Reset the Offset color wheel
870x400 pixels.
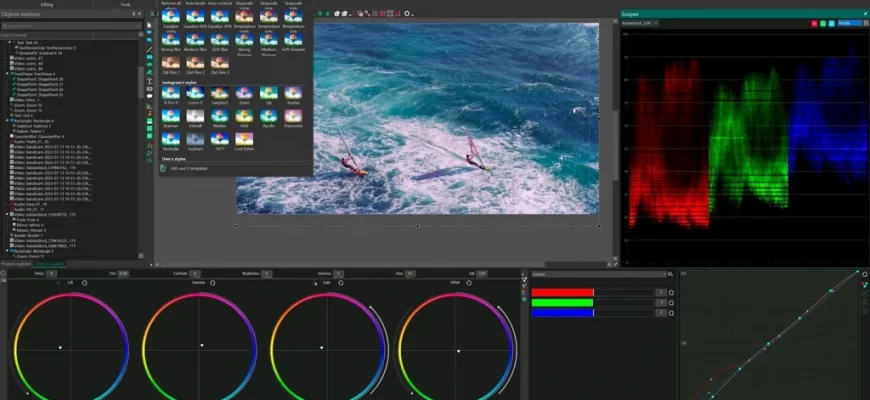[469, 282]
